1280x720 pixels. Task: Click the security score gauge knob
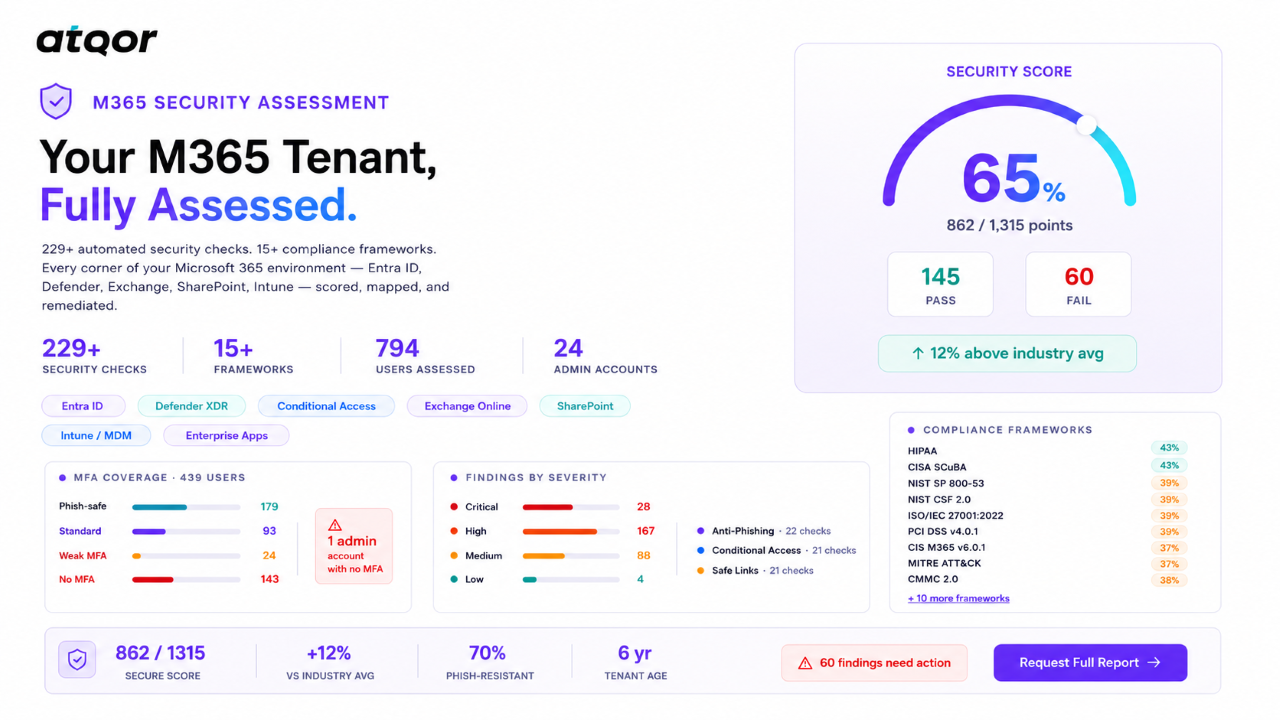(1086, 125)
